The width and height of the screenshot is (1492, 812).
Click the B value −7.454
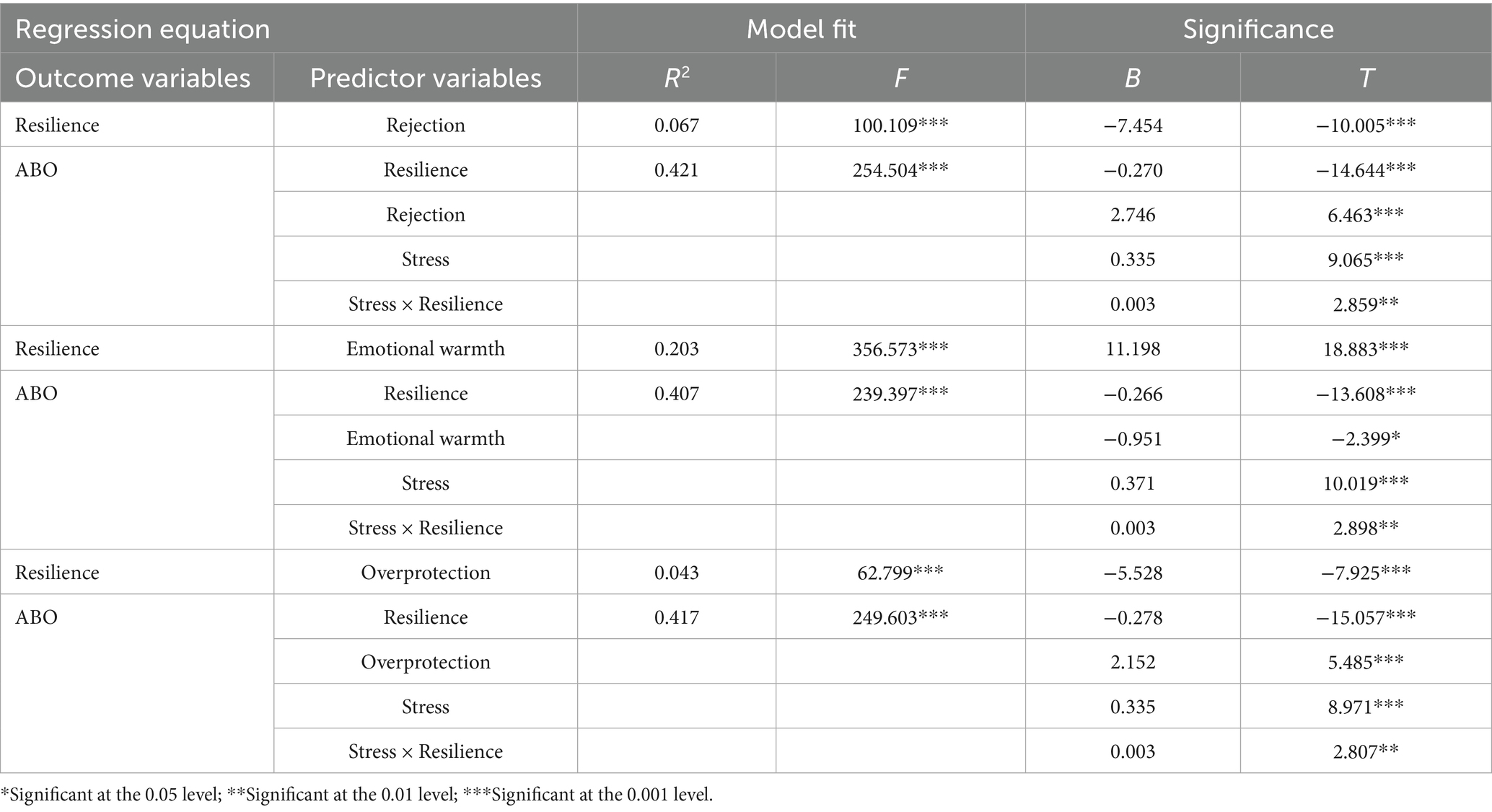point(1132,125)
